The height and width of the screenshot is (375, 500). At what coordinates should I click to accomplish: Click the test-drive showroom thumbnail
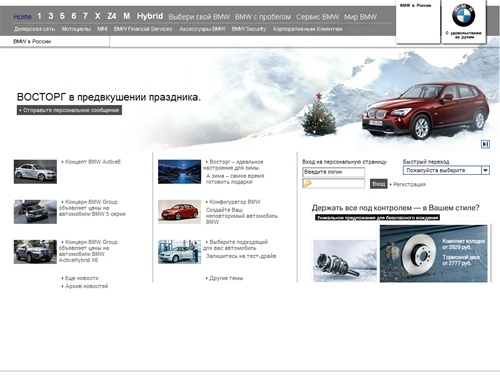tap(179, 252)
